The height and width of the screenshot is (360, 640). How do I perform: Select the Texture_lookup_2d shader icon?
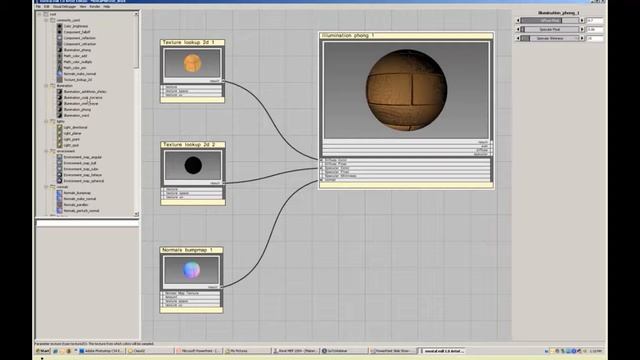coord(60,80)
